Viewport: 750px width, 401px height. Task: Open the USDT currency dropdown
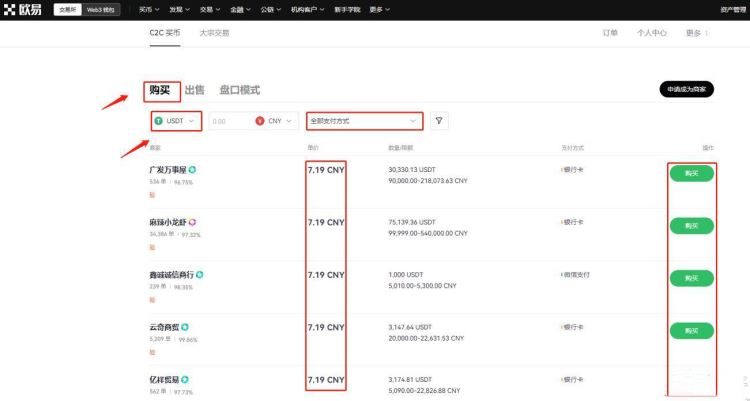(177, 121)
